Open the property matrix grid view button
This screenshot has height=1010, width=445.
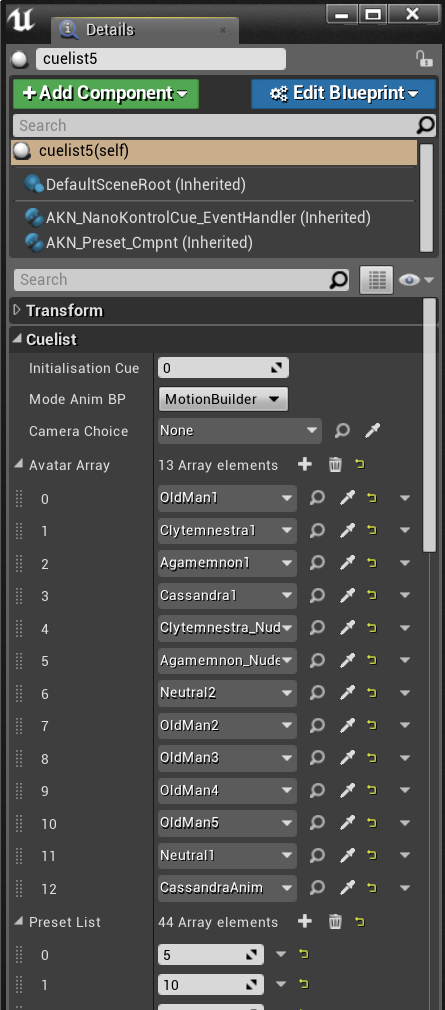point(376,280)
